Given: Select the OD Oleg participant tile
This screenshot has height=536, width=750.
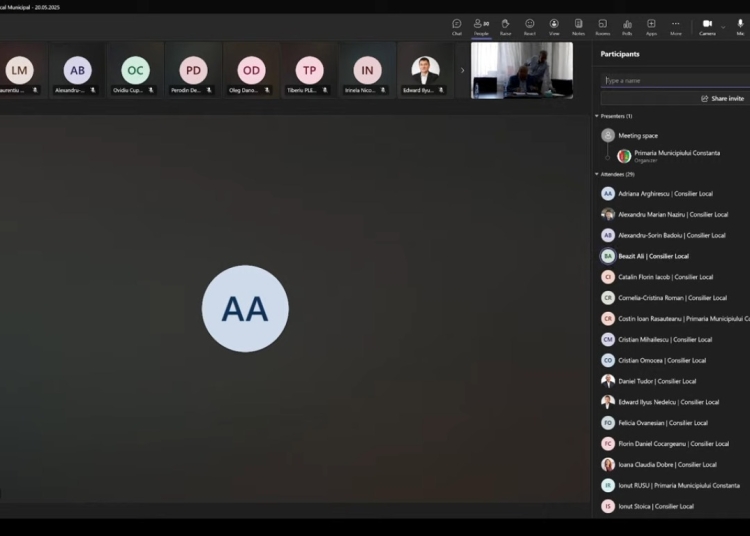Looking at the screenshot, I should tap(251, 70).
